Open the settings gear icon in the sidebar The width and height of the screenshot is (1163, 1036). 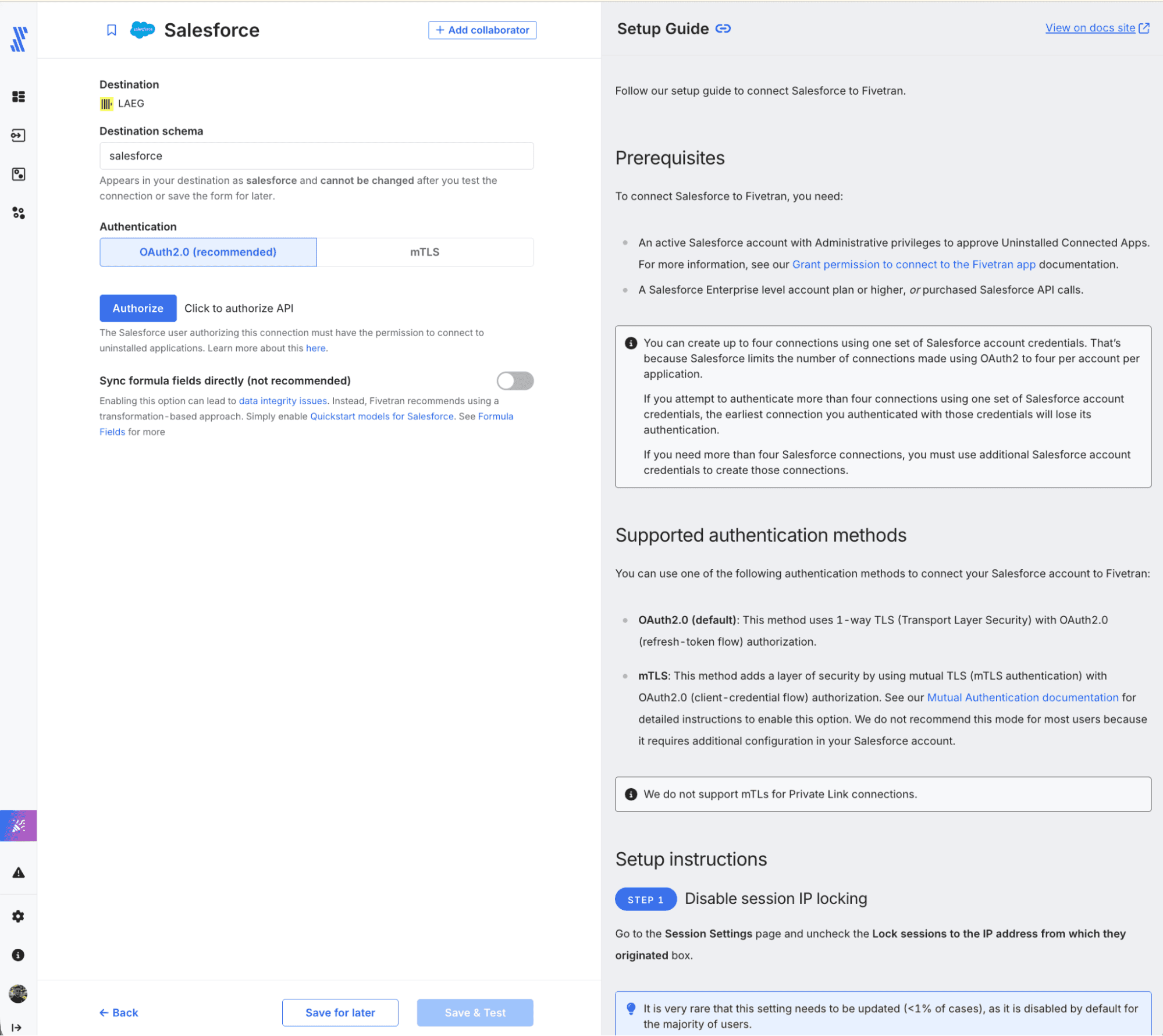point(19,916)
